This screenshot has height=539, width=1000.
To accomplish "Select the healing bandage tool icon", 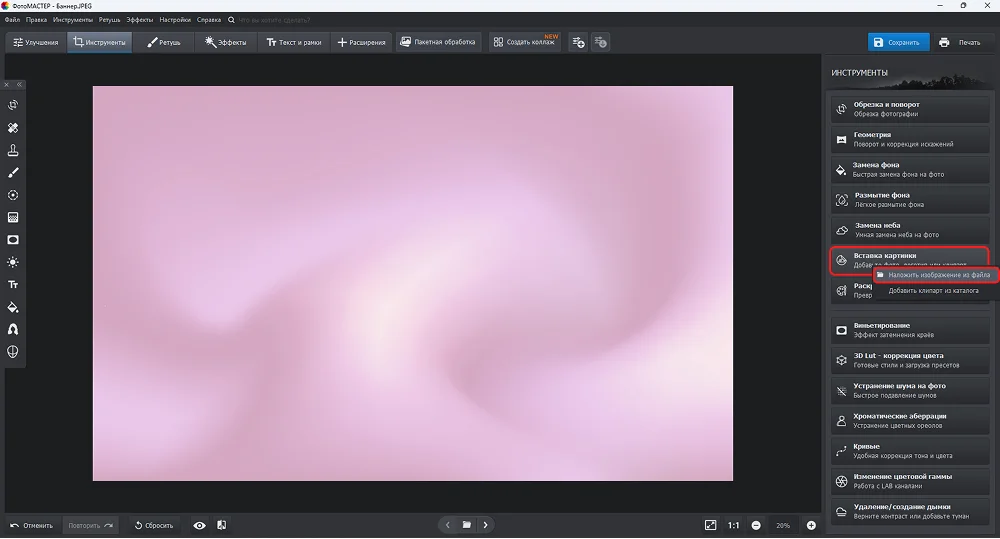I will tap(13, 128).
